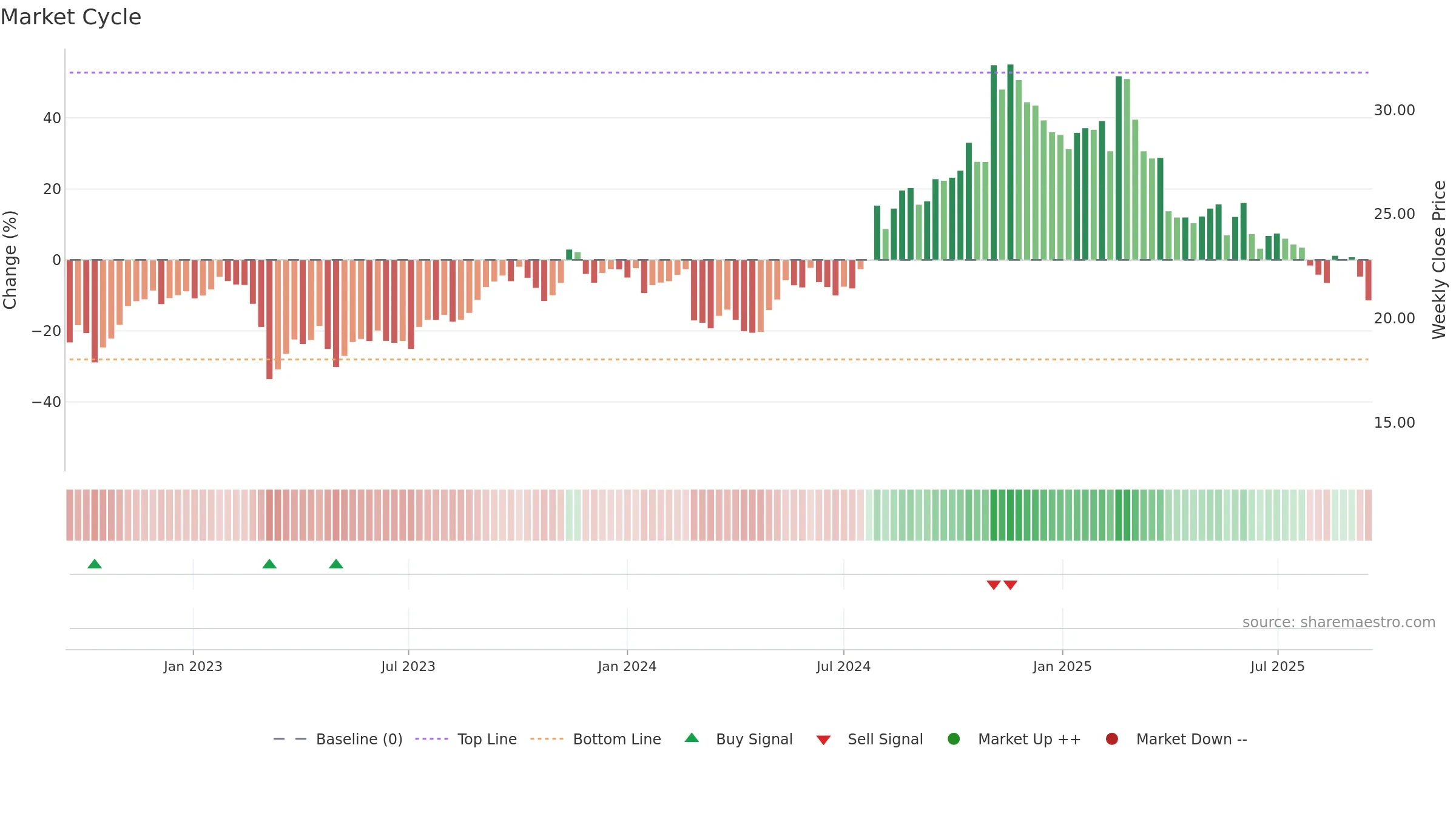Image resolution: width=1456 pixels, height=819 pixels.
Task: Select the buy signal triangle nearest Jul 2023
Action: coord(336,564)
